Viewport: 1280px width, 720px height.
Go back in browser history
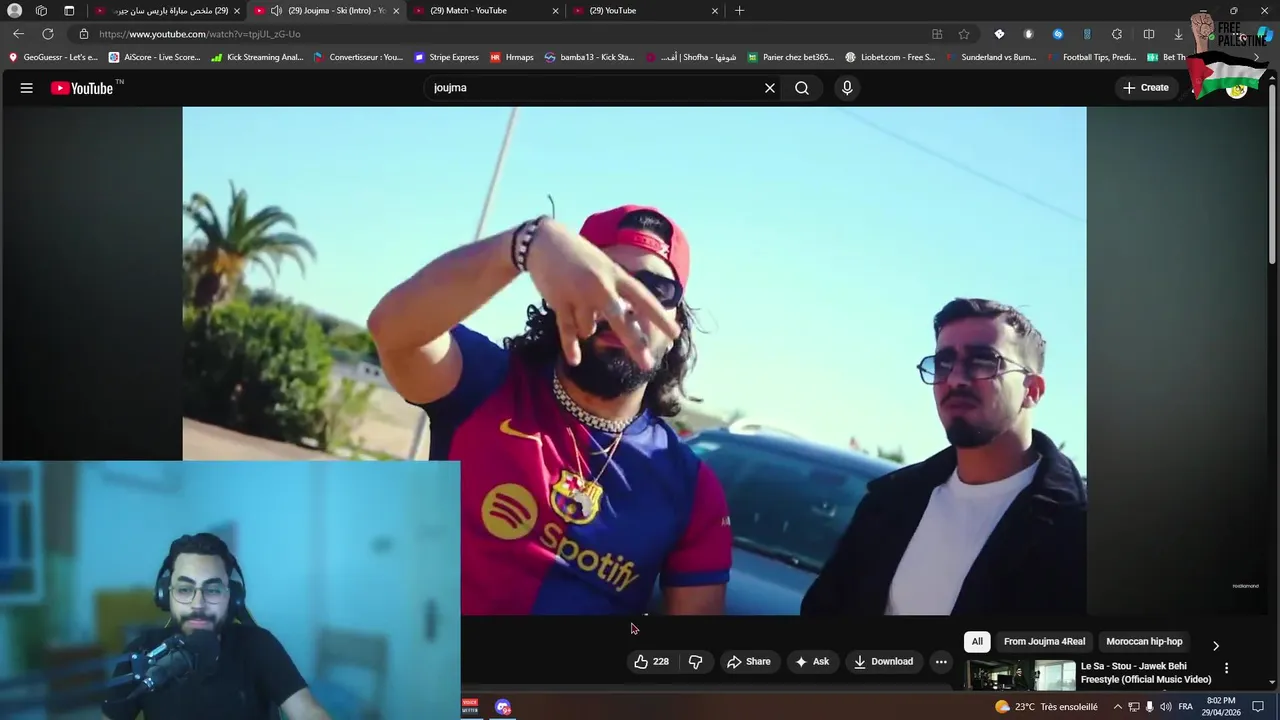pos(18,34)
